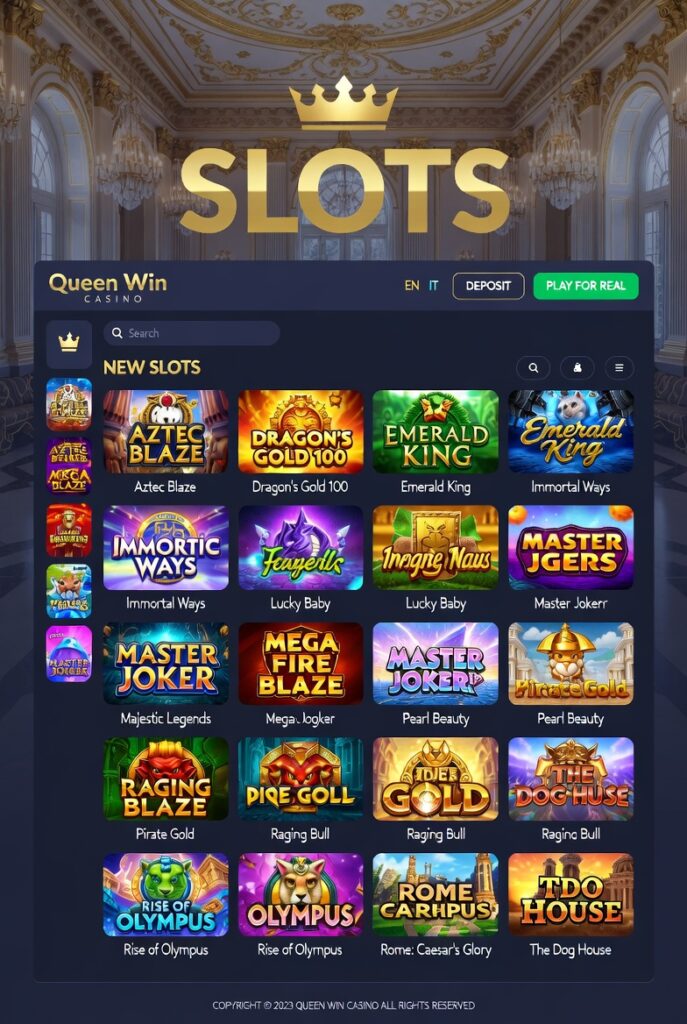Focus the Search input field
The height and width of the screenshot is (1024, 687).
pos(192,333)
